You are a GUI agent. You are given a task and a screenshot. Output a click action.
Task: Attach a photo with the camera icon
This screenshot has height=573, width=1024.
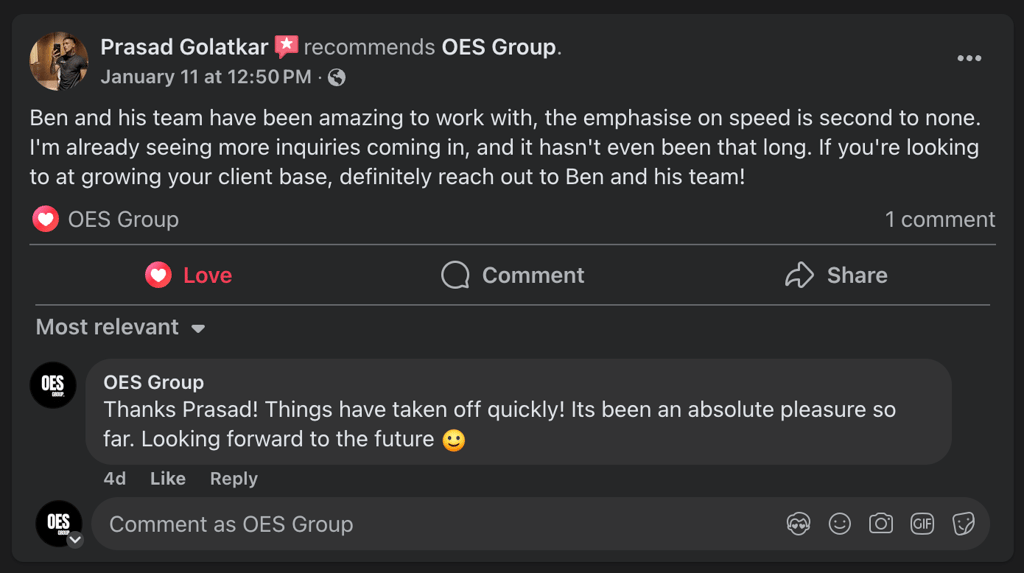point(881,524)
